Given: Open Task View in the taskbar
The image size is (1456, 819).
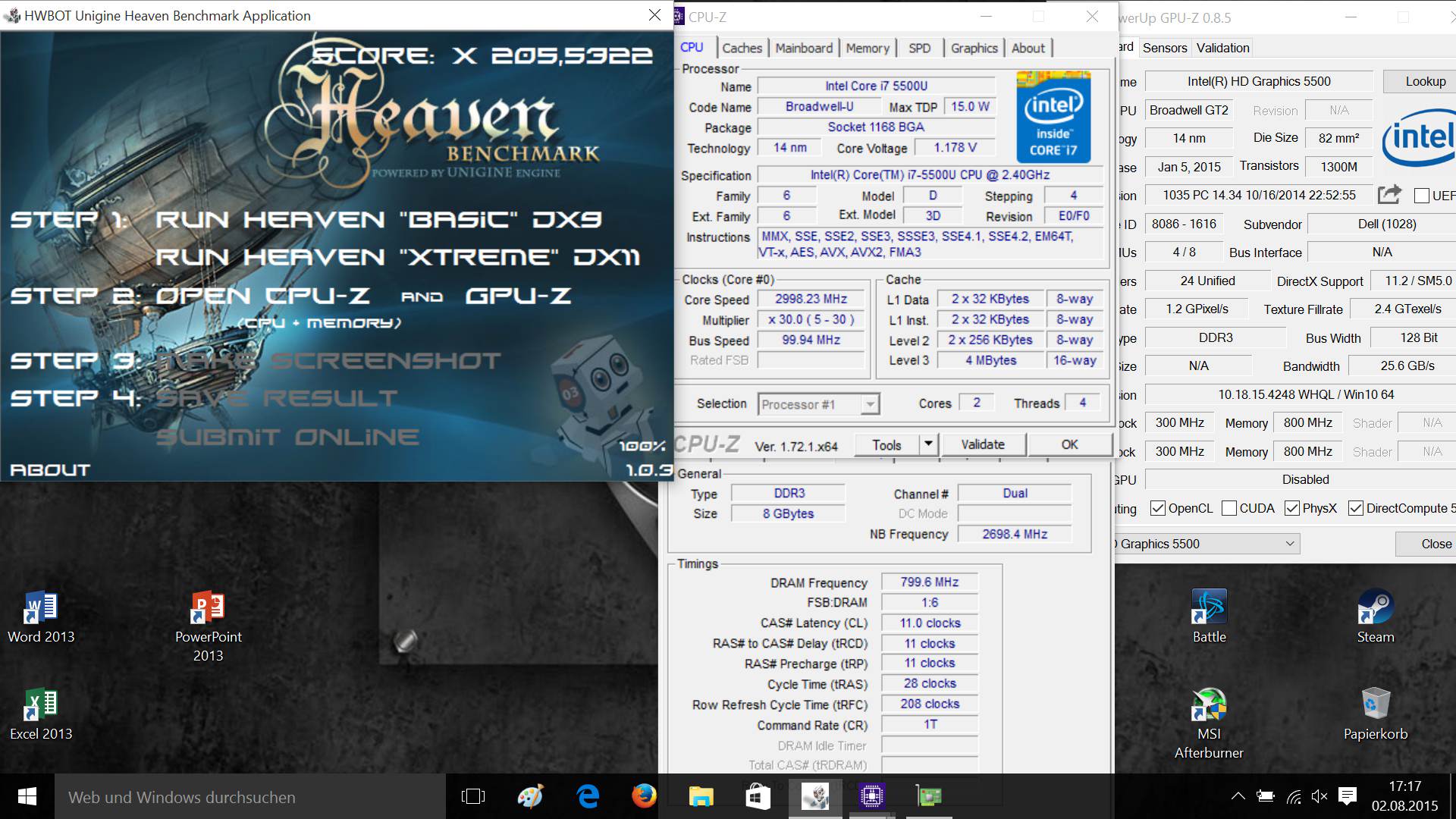Looking at the screenshot, I should 472,796.
